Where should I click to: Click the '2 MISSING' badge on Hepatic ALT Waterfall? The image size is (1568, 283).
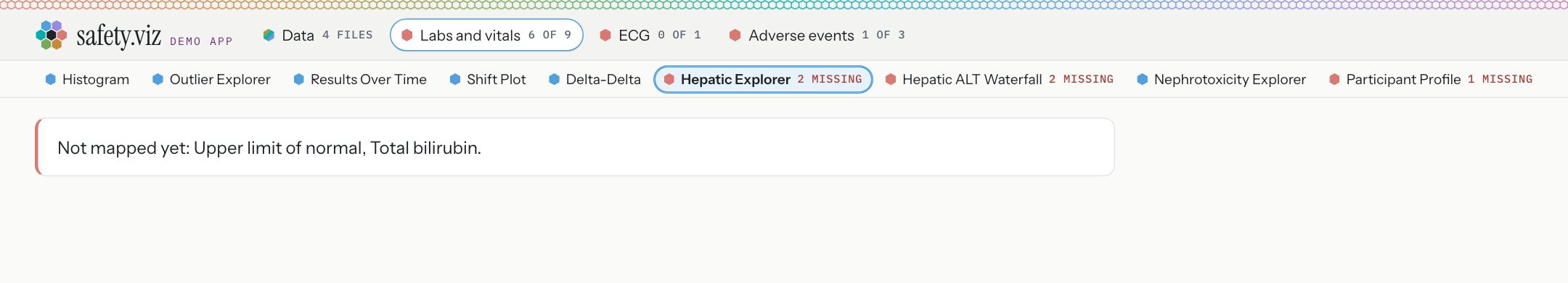1081,79
